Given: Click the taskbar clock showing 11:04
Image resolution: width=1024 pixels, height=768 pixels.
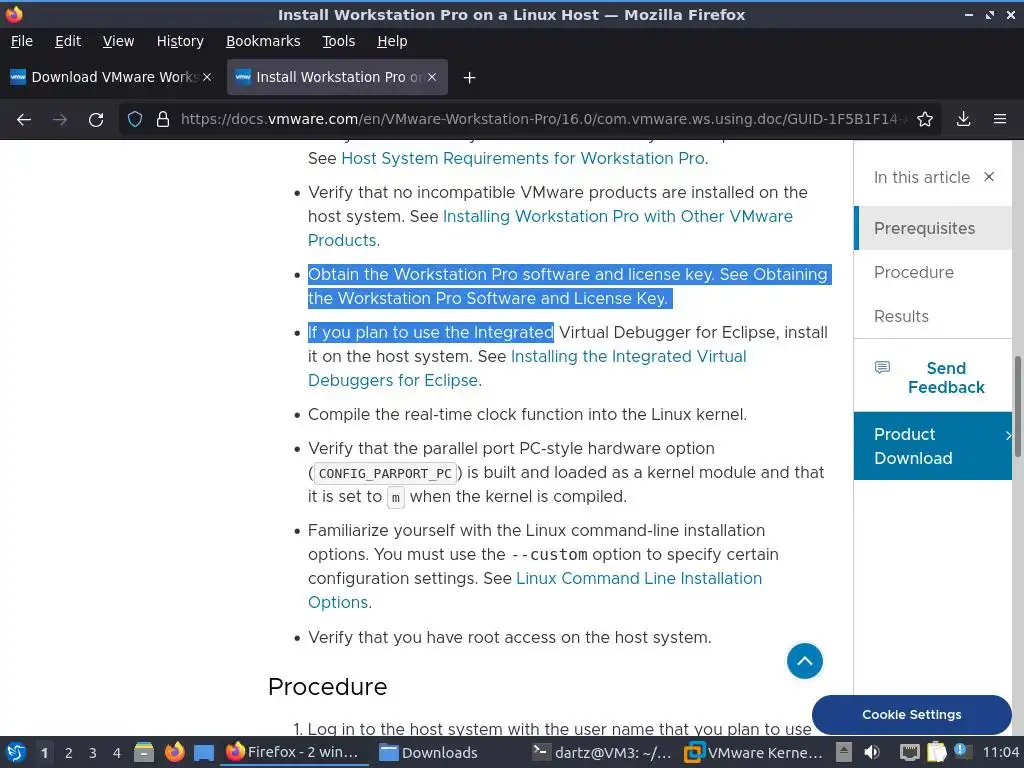Looking at the screenshot, I should pyautogui.click(x=1000, y=752).
